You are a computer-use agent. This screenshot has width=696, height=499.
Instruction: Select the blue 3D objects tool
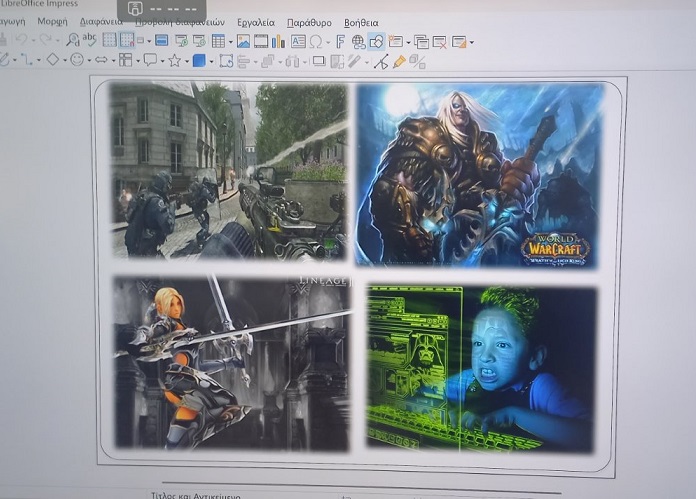pos(199,60)
